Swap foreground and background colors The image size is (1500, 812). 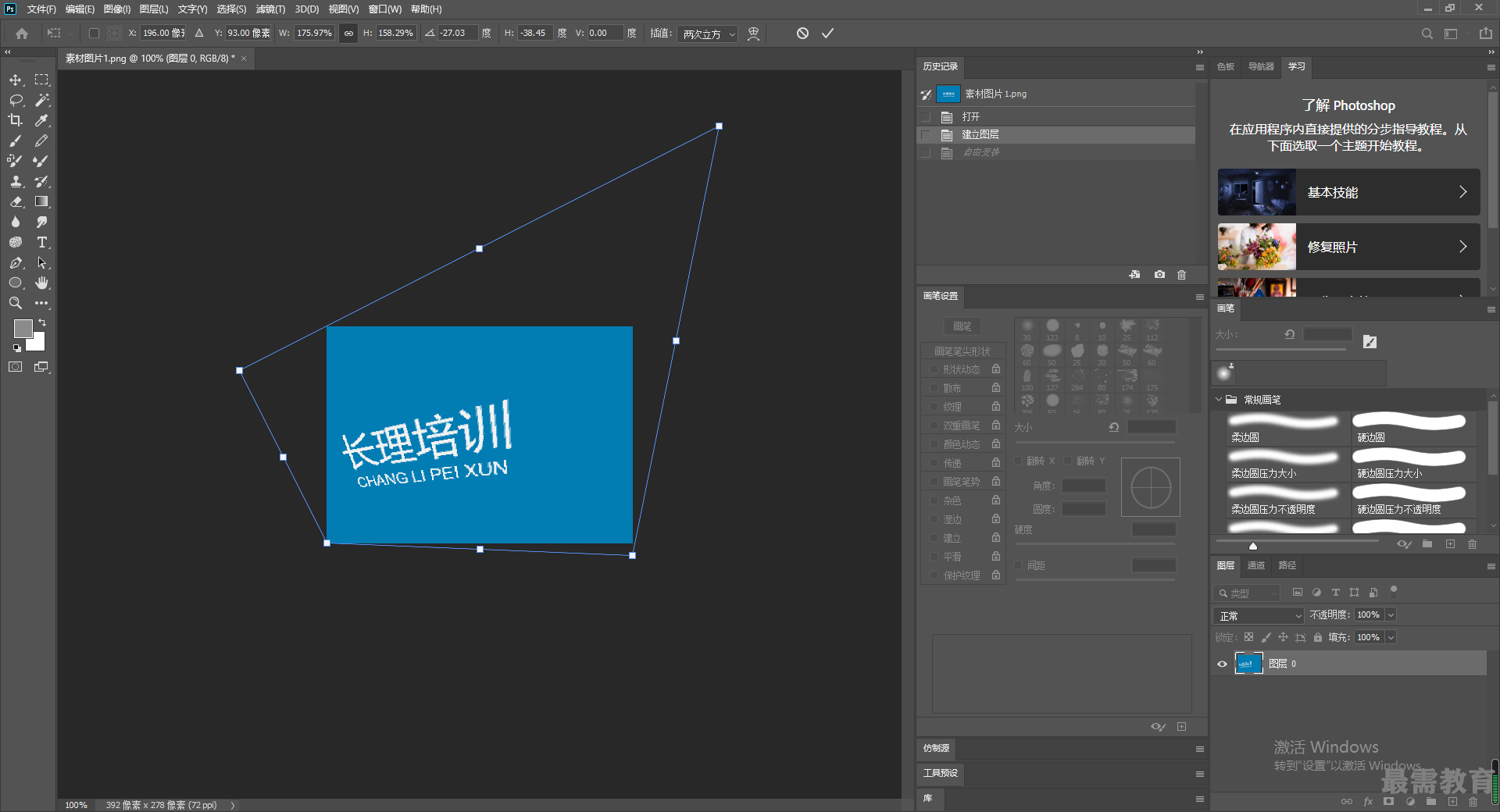click(x=42, y=322)
